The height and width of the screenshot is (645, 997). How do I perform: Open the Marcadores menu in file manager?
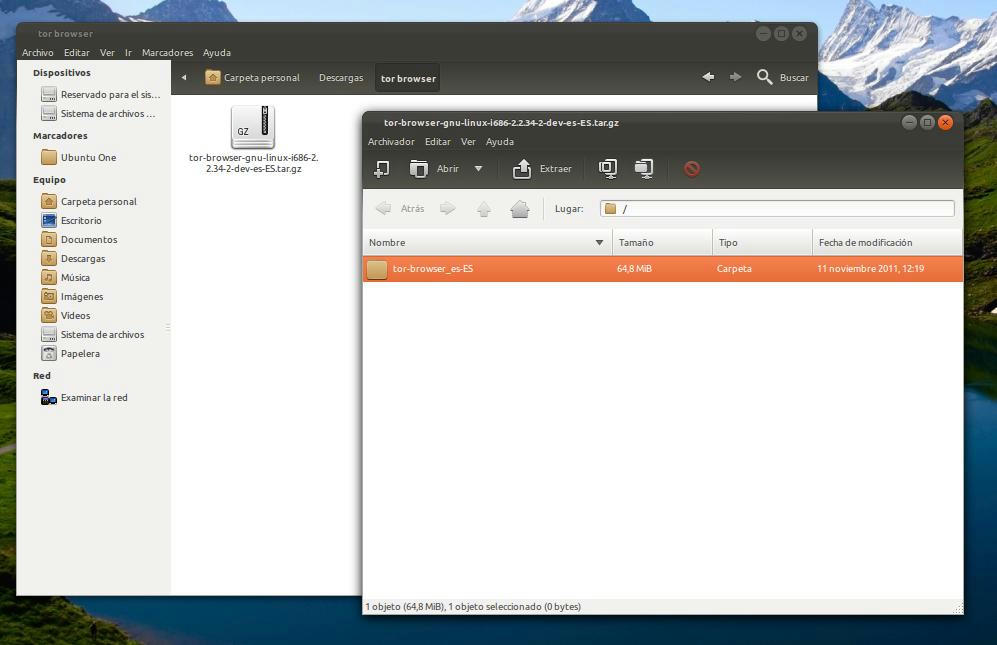(167, 53)
